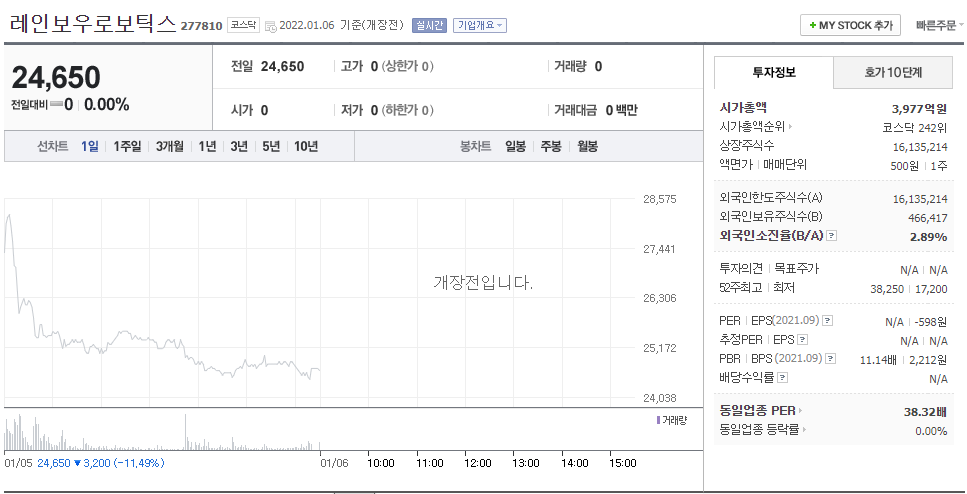Select the 3개월 line chart period
This screenshot has height=494, width=967.
click(170, 147)
